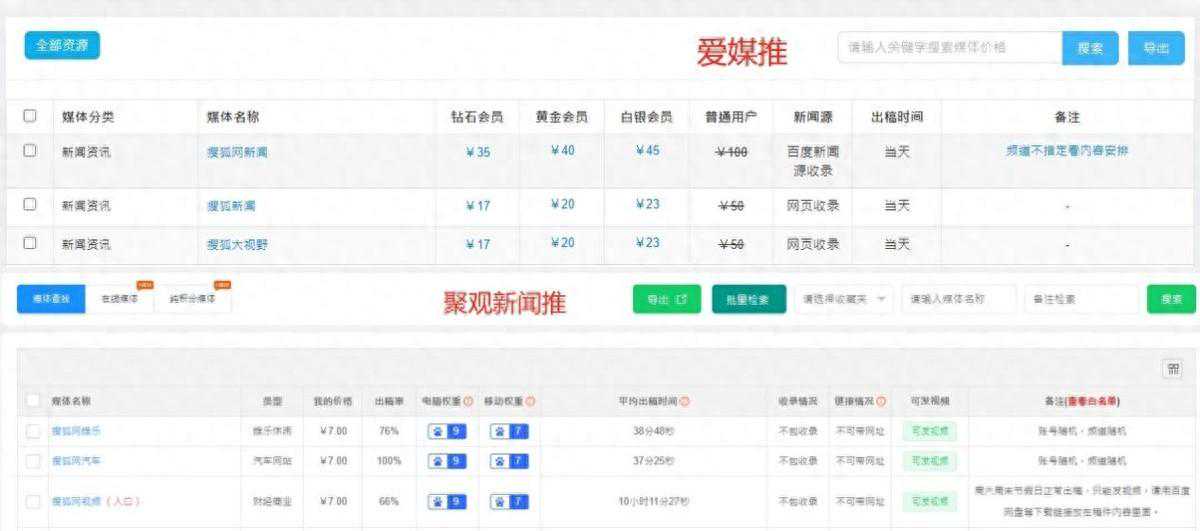1200x531 pixels.
Task: Focus the media price keyword search field
Action: point(949,47)
